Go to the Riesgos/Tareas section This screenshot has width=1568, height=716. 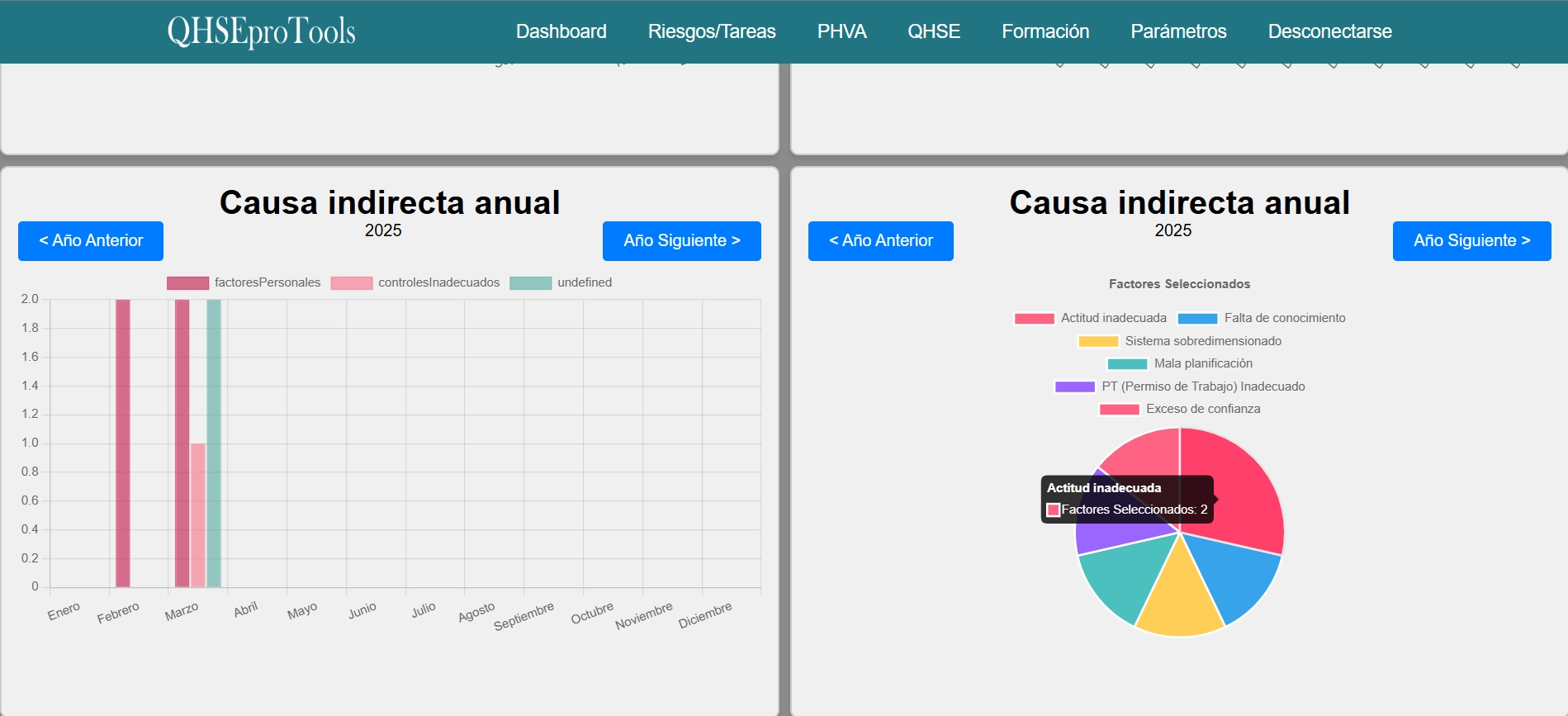[x=711, y=31]
